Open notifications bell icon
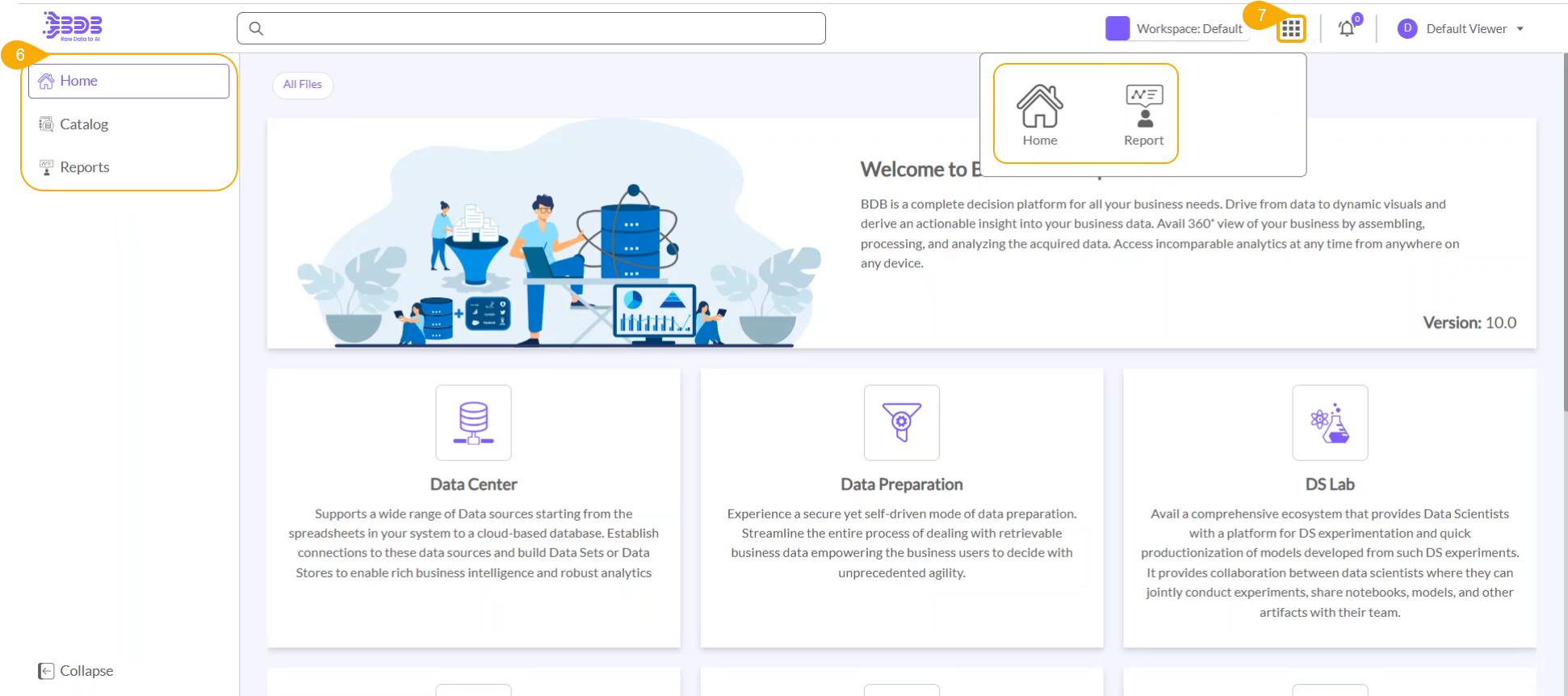The image size is (1568, 696). point(1346,29)
